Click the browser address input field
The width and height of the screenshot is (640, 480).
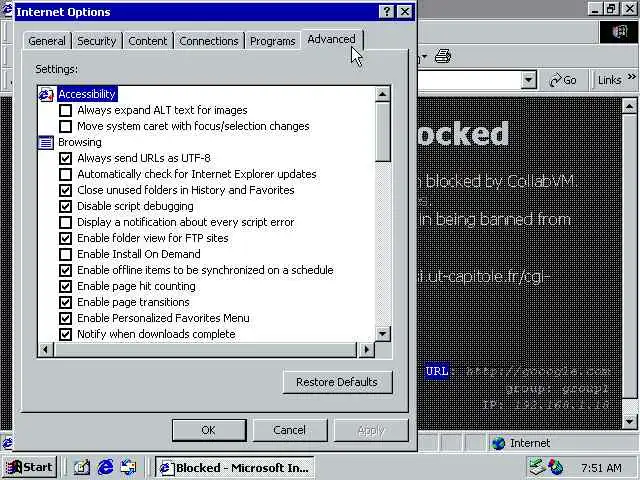click(x=469, y=80)
